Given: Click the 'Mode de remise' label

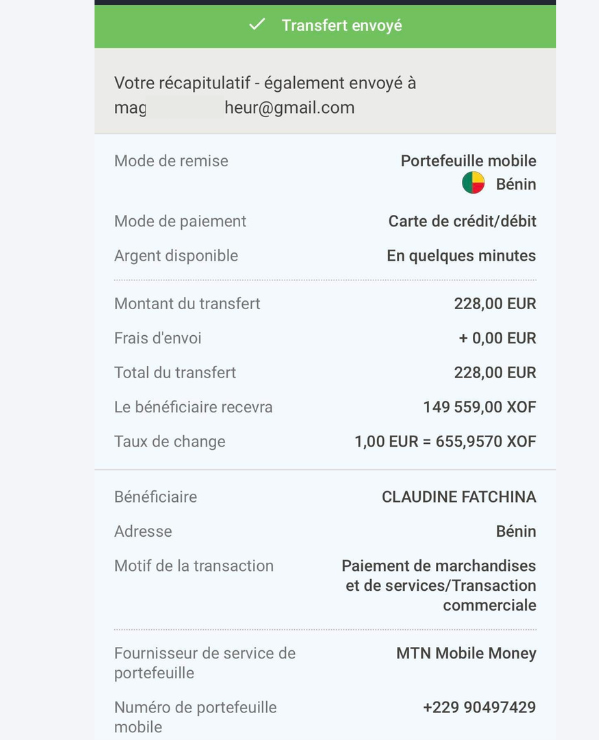Looking at the screenshot, I should tap(171, 161).
